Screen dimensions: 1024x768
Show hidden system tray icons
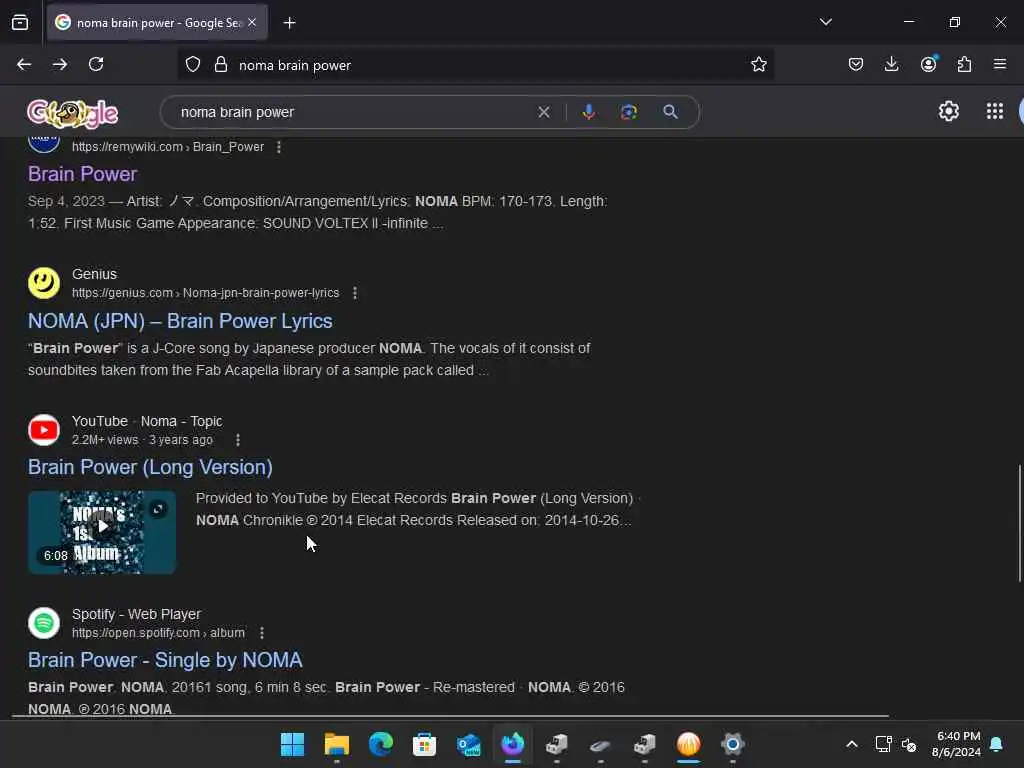852,744
